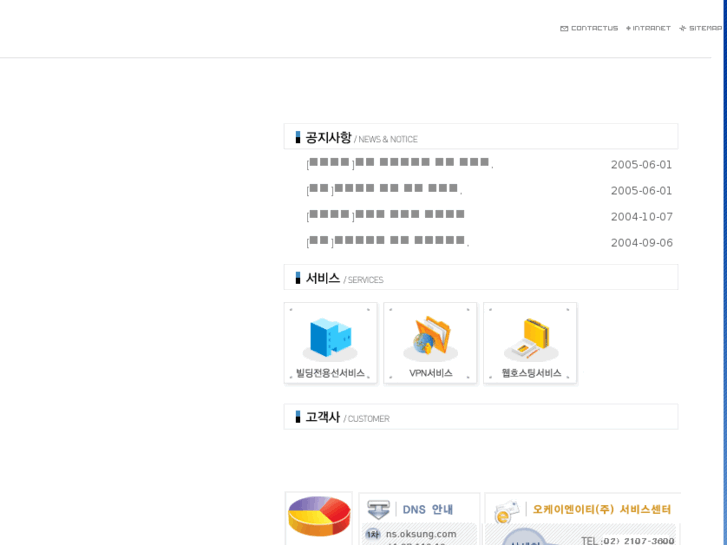The height and width of the screenshot is (545, 727).
Task: Click the date 2004-09-06
Action: click(x=642, y=243)
